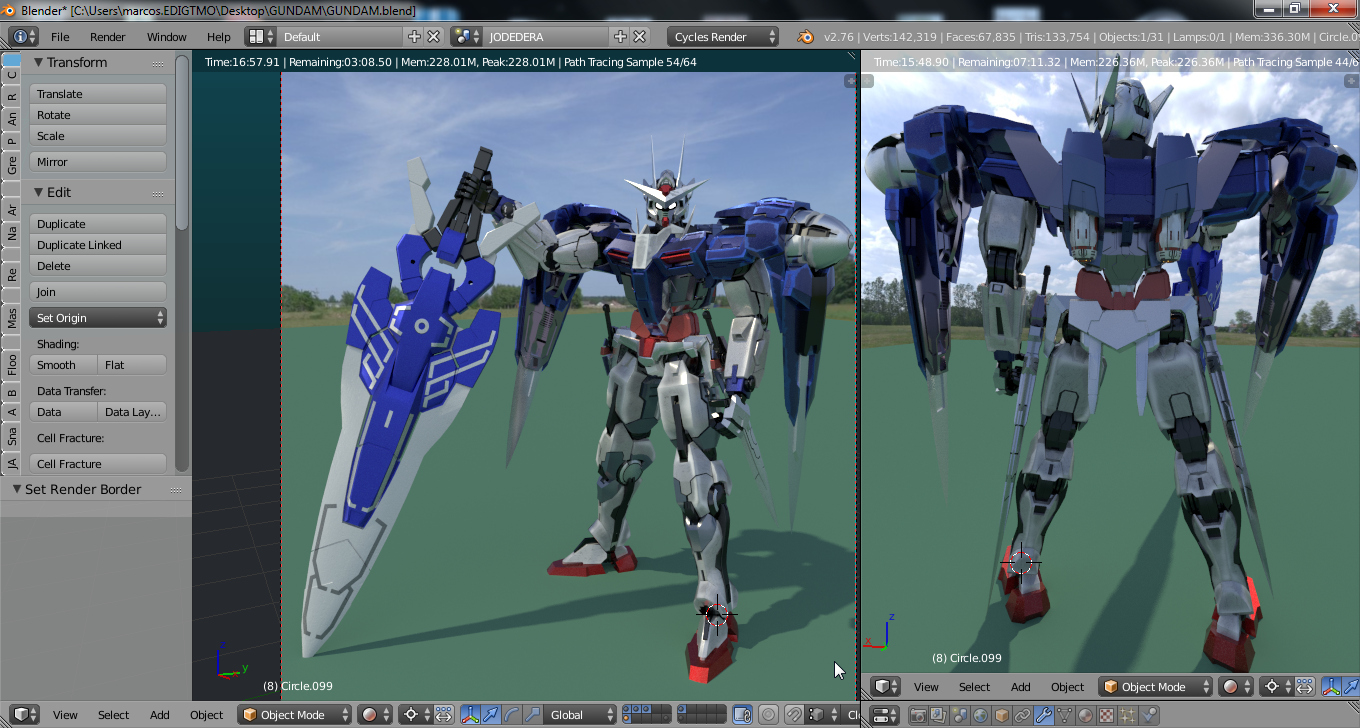Open the Window menu
1360x728 pixels.
167,37
